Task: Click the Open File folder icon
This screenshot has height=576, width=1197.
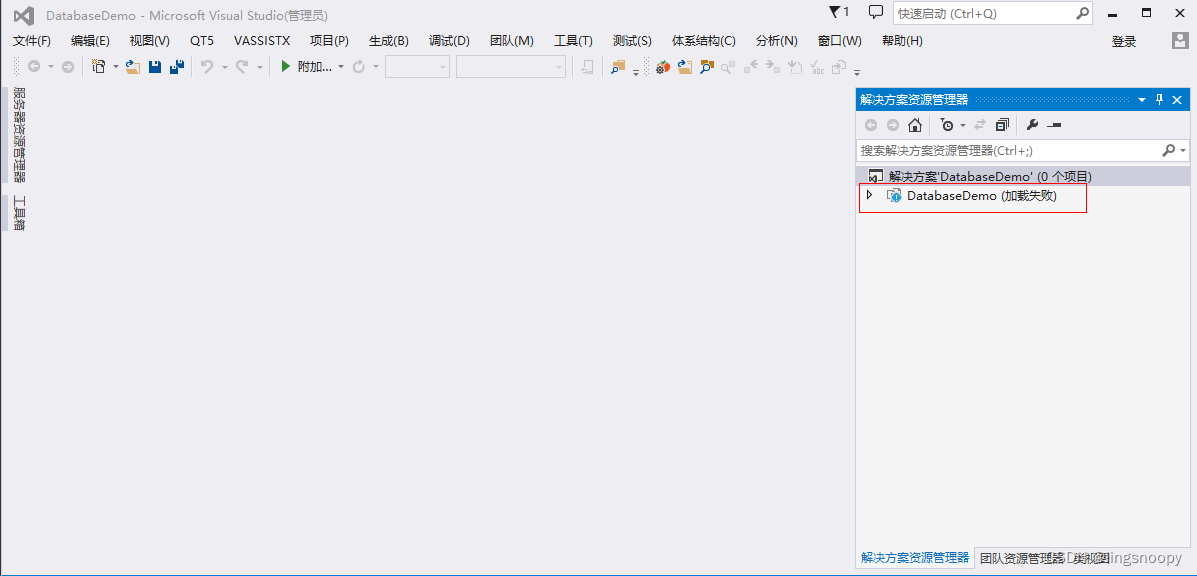Action: 134,67
